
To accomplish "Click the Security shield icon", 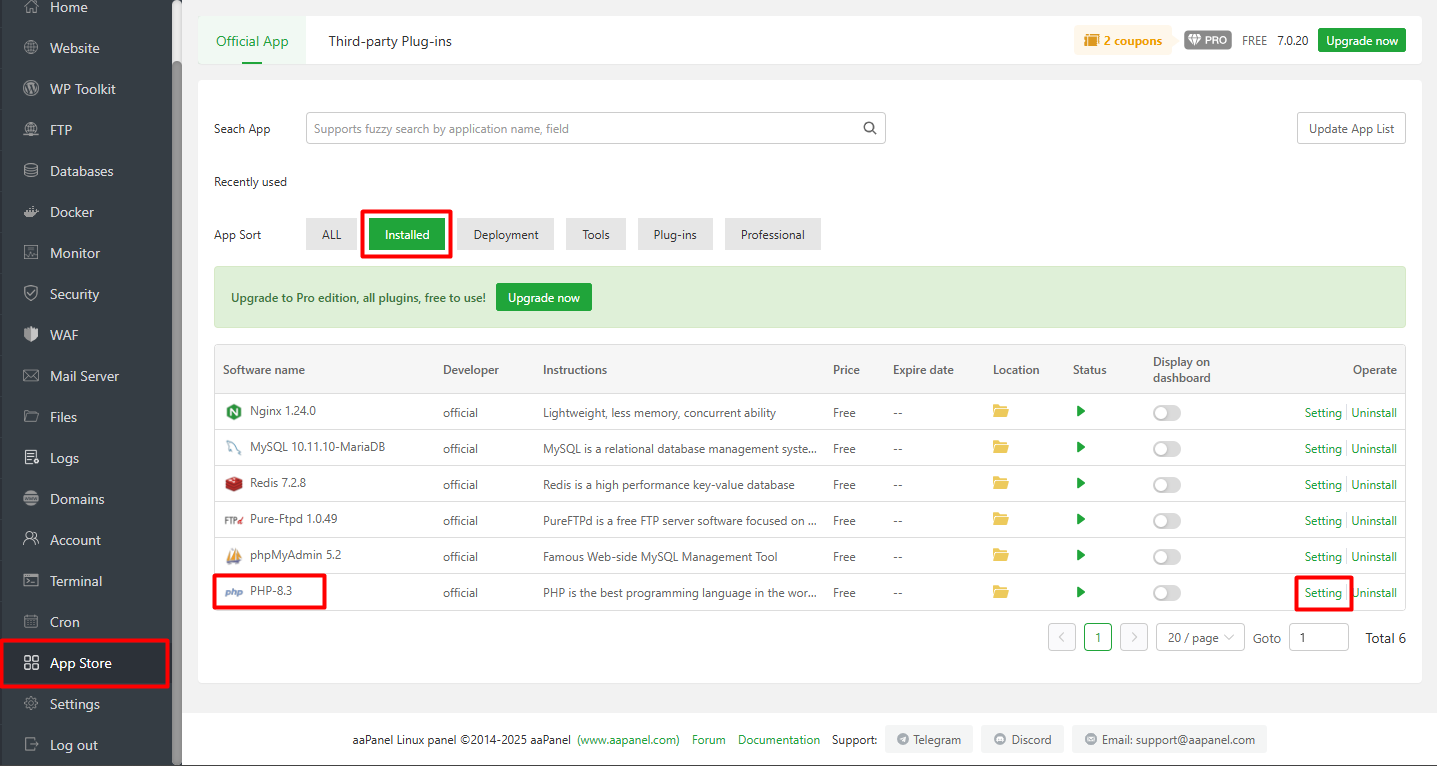I will (31, 294).
